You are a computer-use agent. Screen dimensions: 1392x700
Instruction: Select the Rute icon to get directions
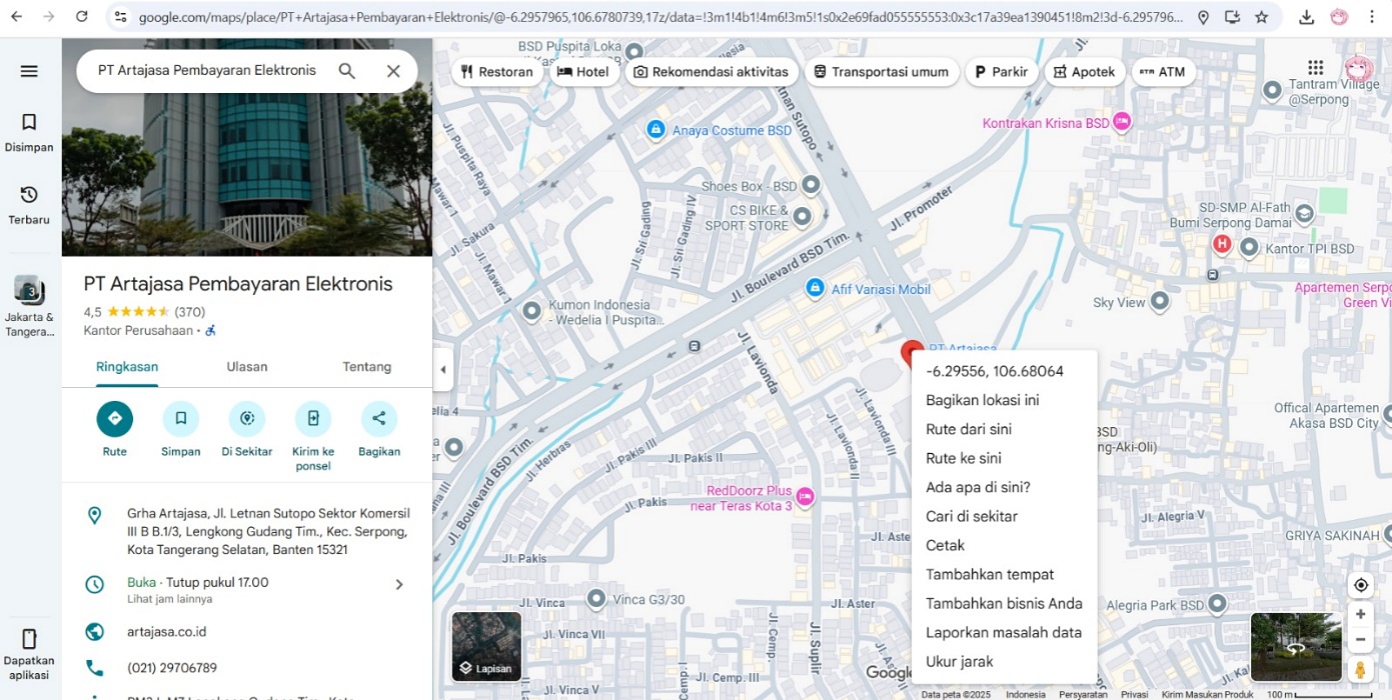tap(114, 418)
